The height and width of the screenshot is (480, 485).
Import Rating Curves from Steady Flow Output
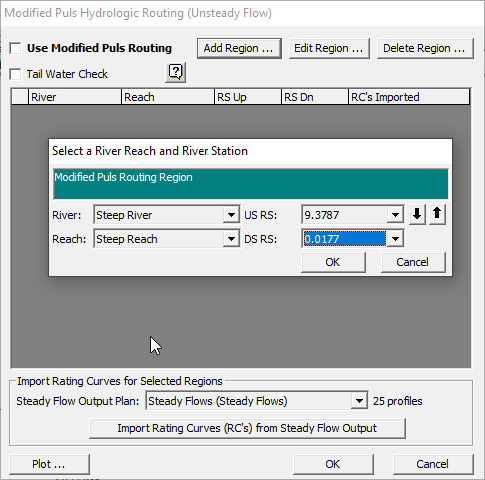point(247,428)
